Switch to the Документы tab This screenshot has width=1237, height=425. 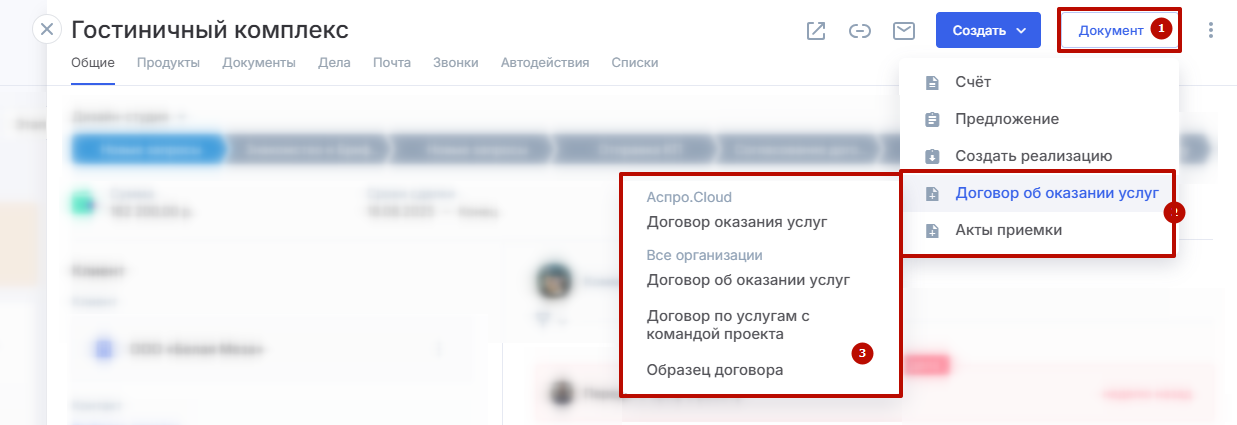258,63
